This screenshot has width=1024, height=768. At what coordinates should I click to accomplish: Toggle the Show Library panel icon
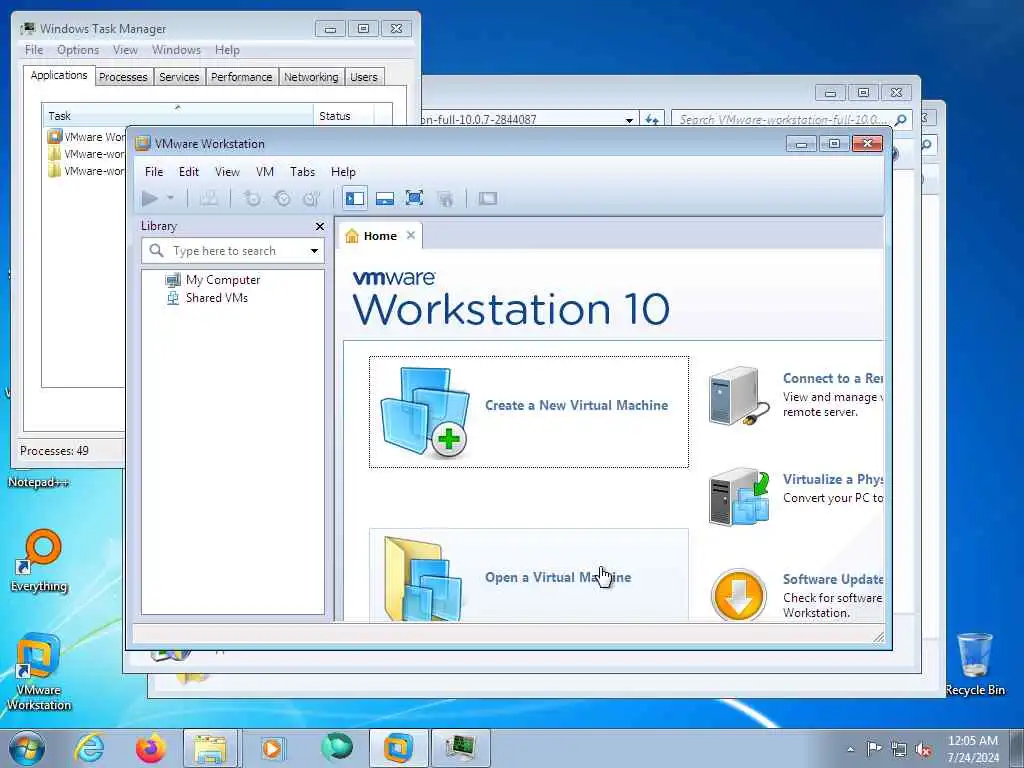[x=355, y=198]
